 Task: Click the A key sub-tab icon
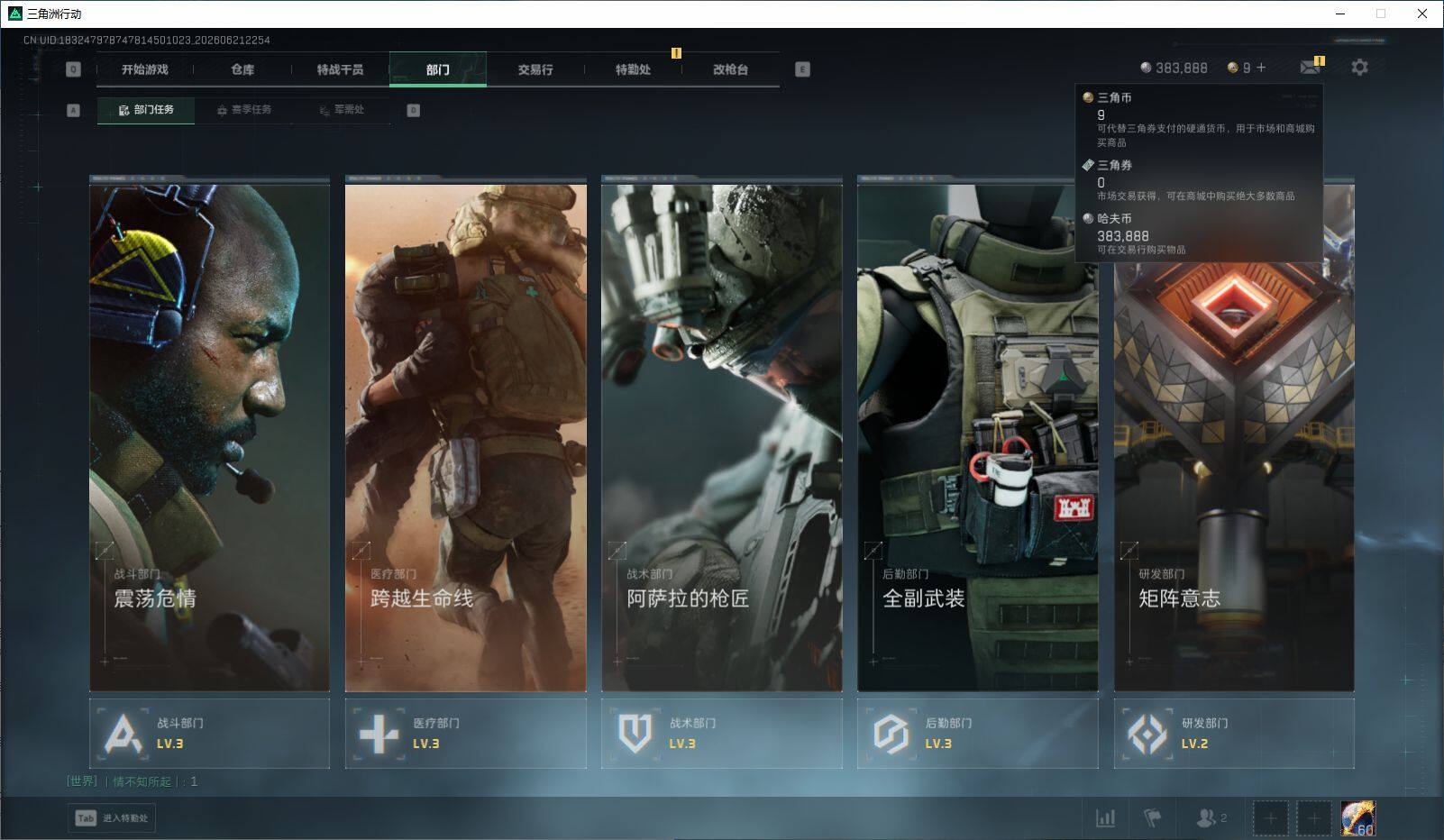[73, 110]
